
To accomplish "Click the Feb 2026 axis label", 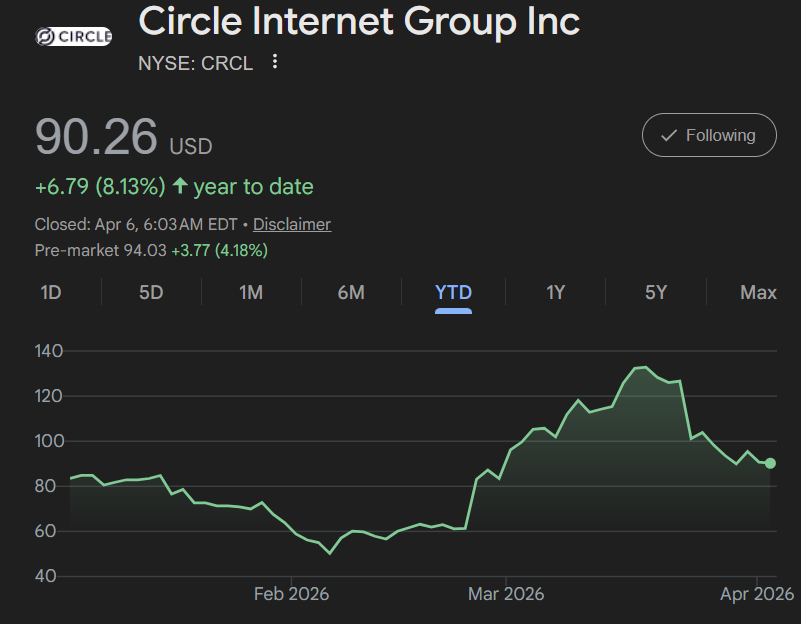I will pos(290,593).
